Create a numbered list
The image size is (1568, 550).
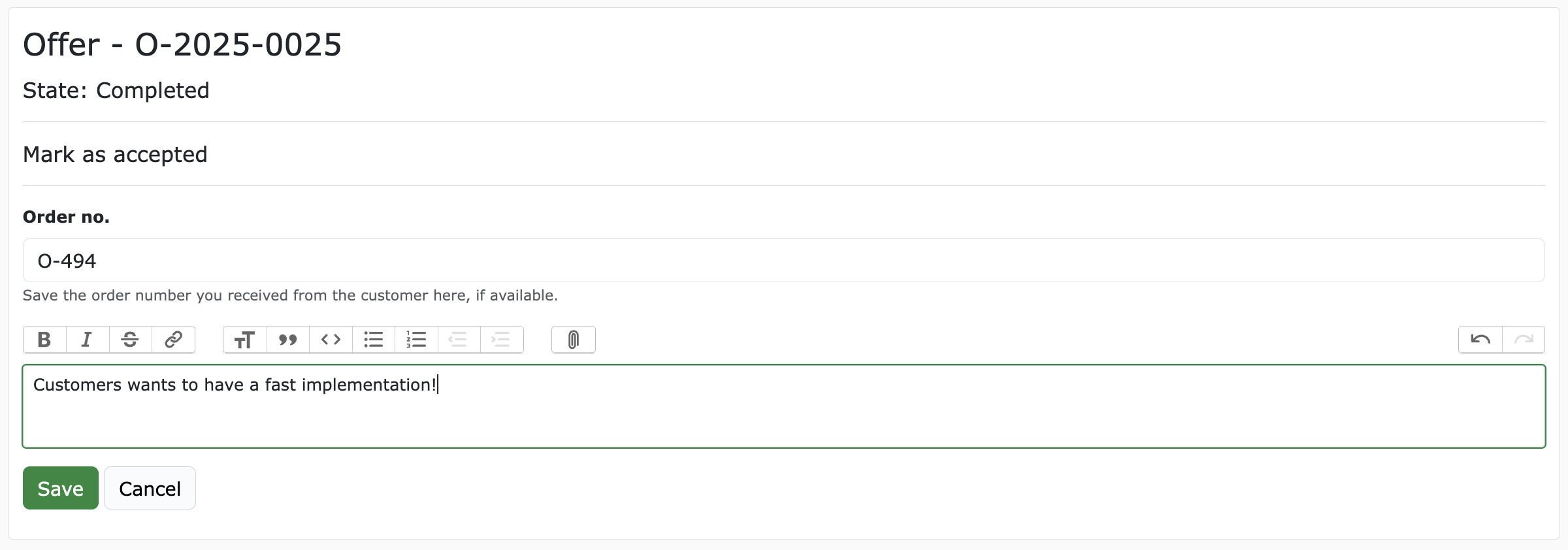416,340
